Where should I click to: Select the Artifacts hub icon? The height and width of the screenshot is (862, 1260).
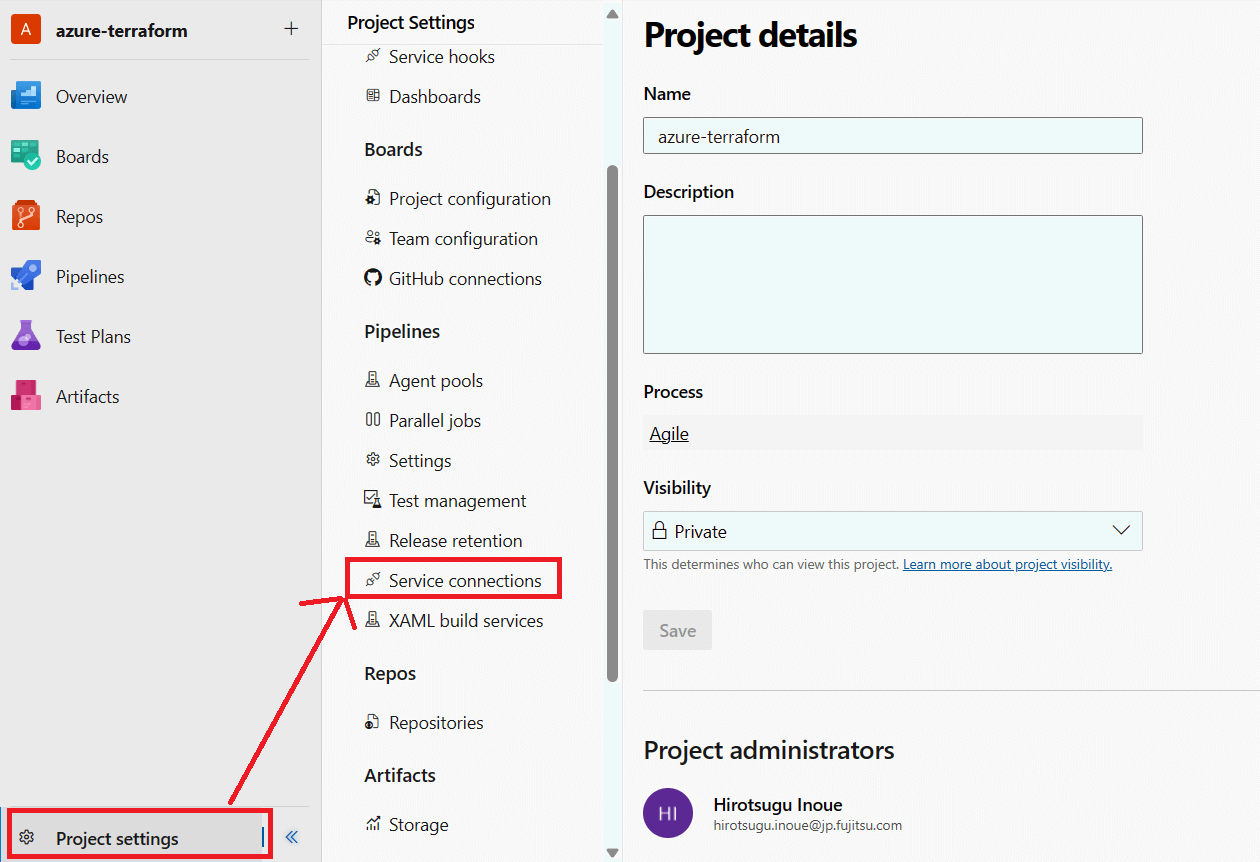(x=27, y=396)
